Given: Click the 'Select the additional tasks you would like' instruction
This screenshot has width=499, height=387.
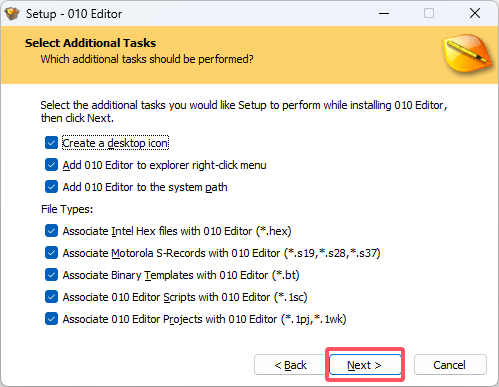Looking at the screenshot, I should point(244,112).
